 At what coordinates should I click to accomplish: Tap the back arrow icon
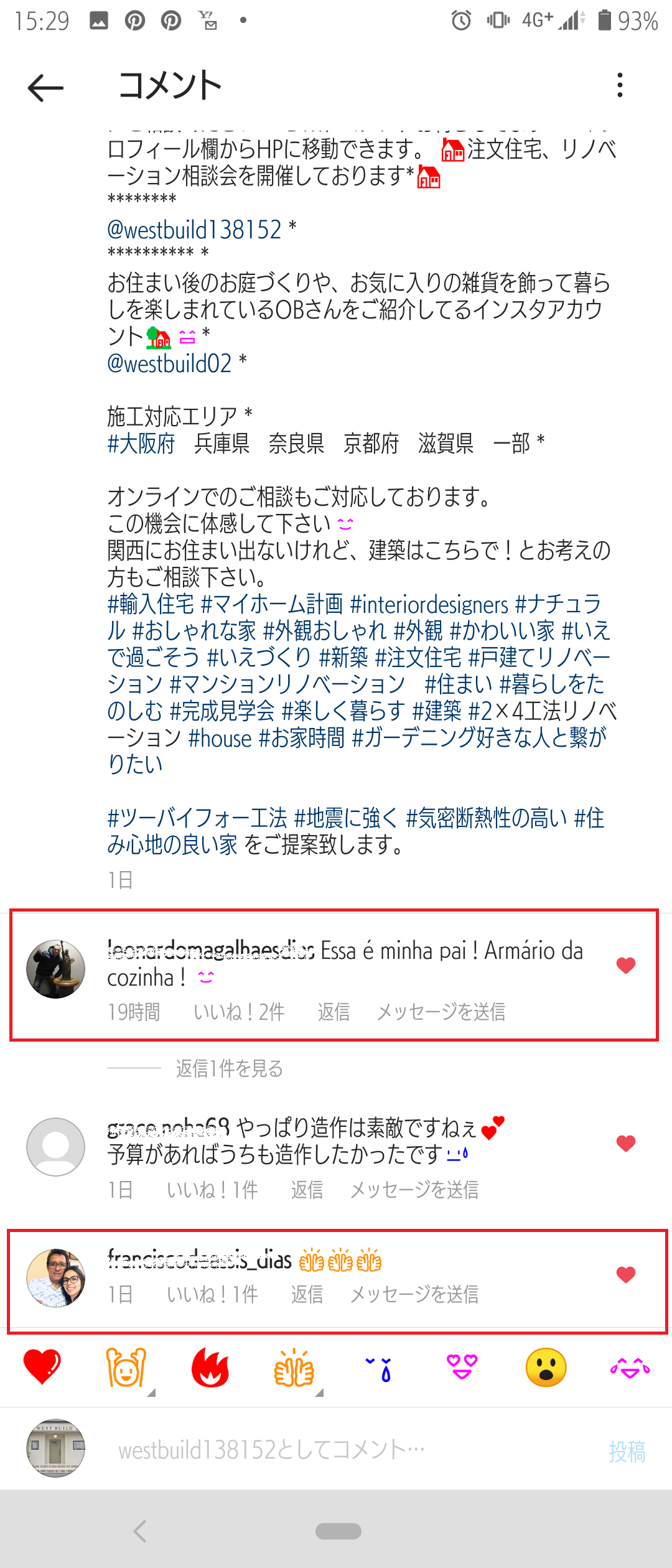coord(45,87)
